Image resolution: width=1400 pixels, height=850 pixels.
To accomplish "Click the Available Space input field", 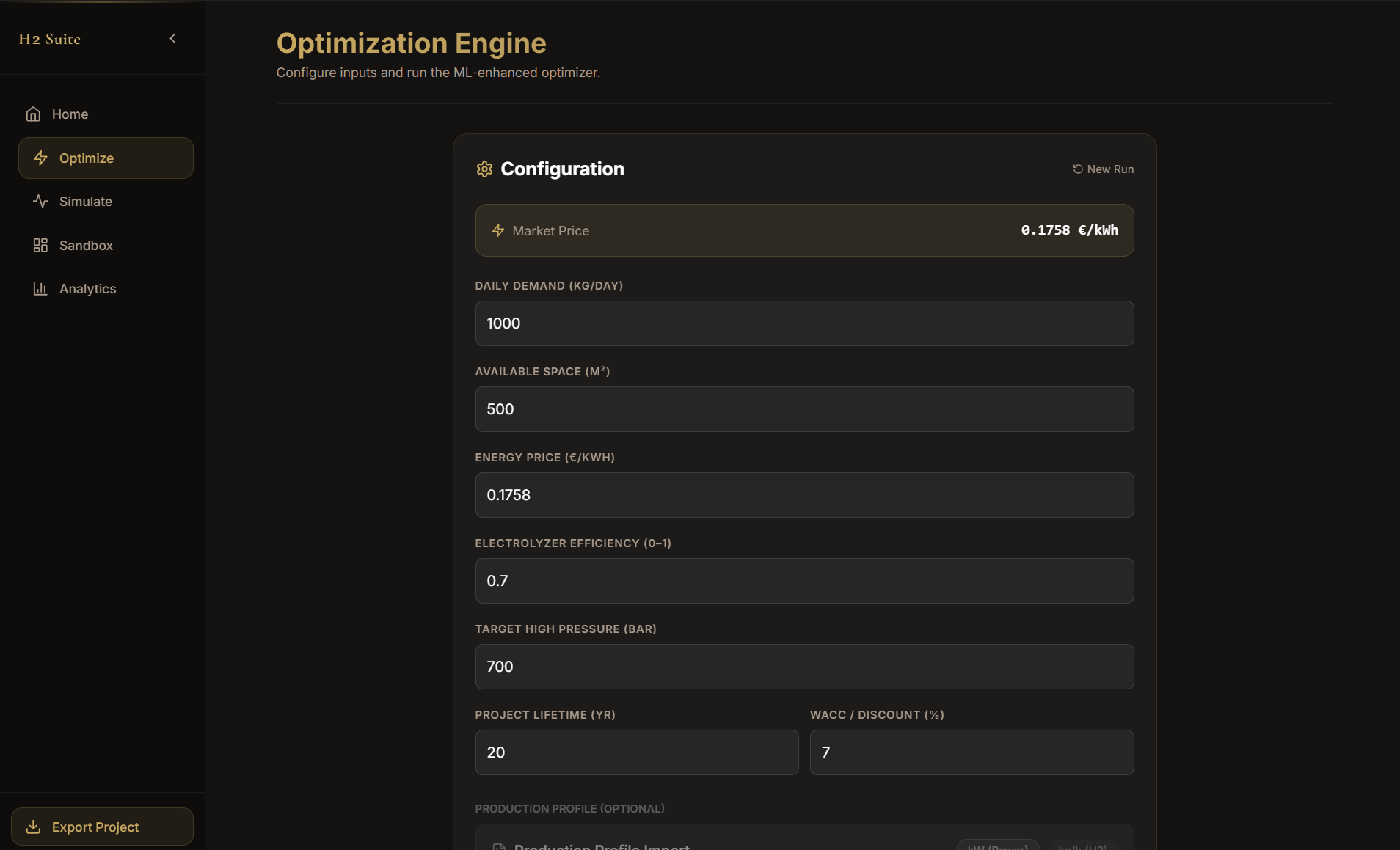I will [x=804, y=409].
